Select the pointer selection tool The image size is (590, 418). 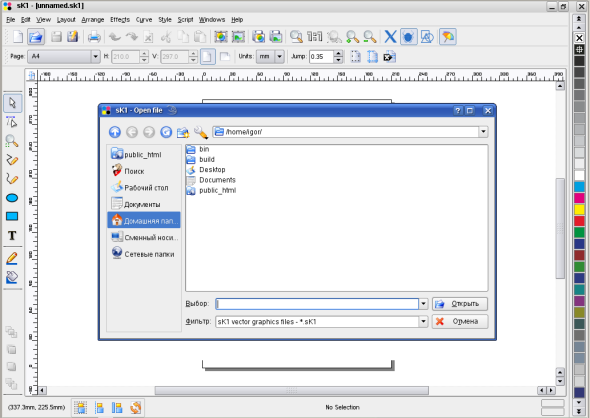click(x=12, y=103)
